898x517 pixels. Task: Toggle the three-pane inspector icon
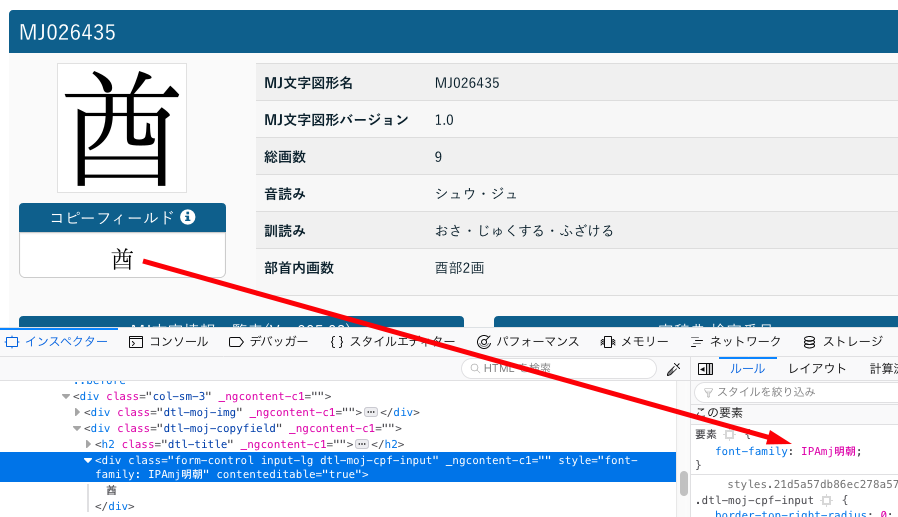(x=706, y=369)
